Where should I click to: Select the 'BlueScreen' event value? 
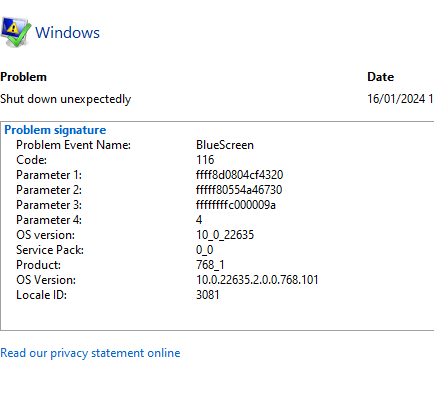coord(225,145)
